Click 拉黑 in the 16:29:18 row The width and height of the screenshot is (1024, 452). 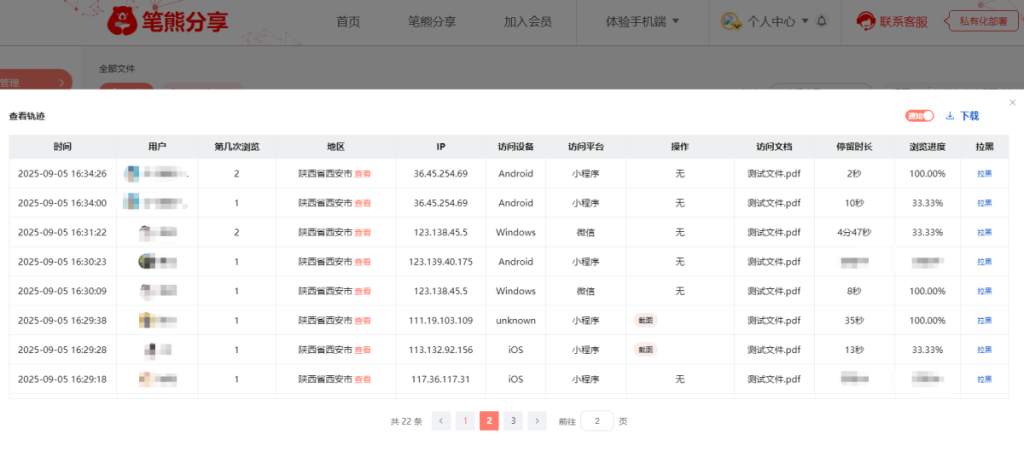click(x=984, y=379)
